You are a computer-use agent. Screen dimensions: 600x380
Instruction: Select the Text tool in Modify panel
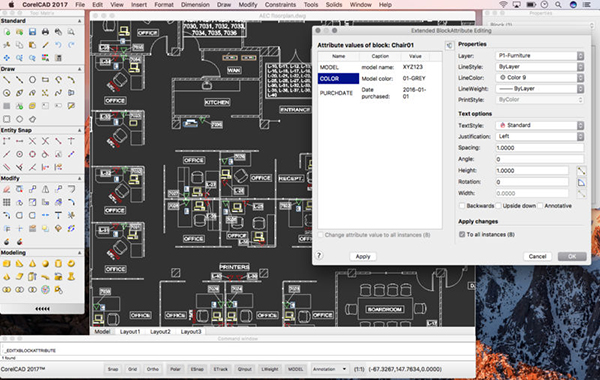(58, 215)
